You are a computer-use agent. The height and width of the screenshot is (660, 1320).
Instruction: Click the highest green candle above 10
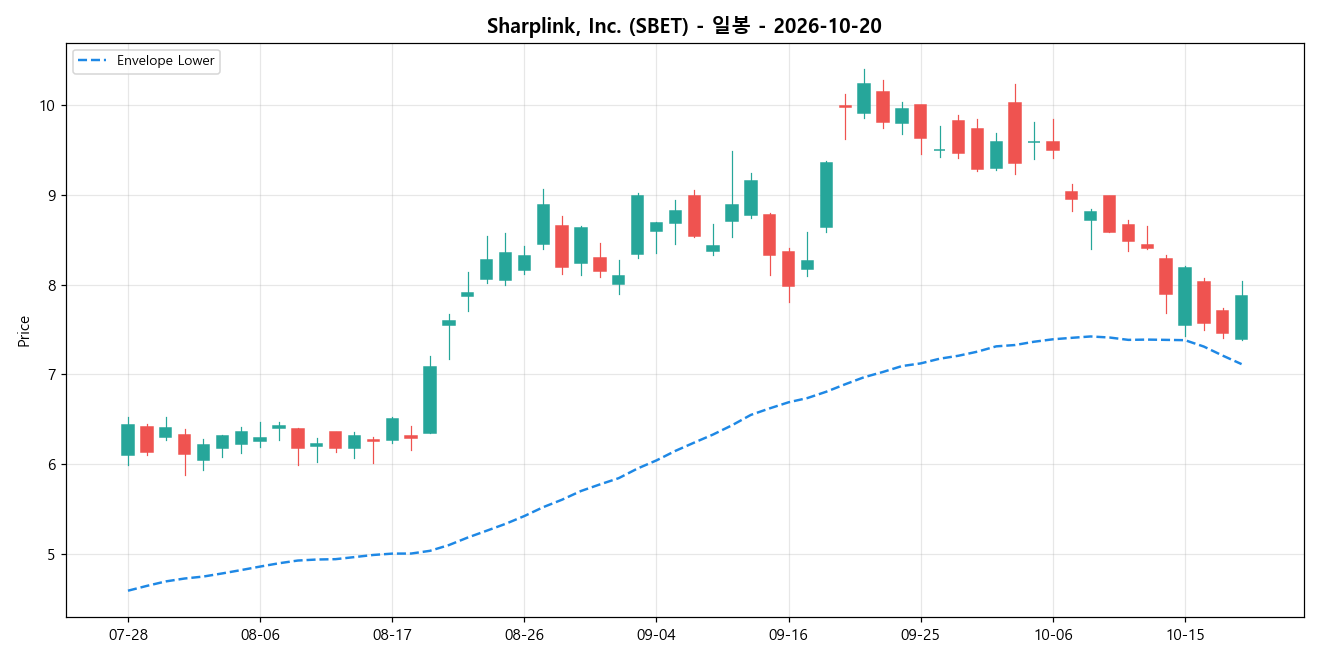point(864,98)
